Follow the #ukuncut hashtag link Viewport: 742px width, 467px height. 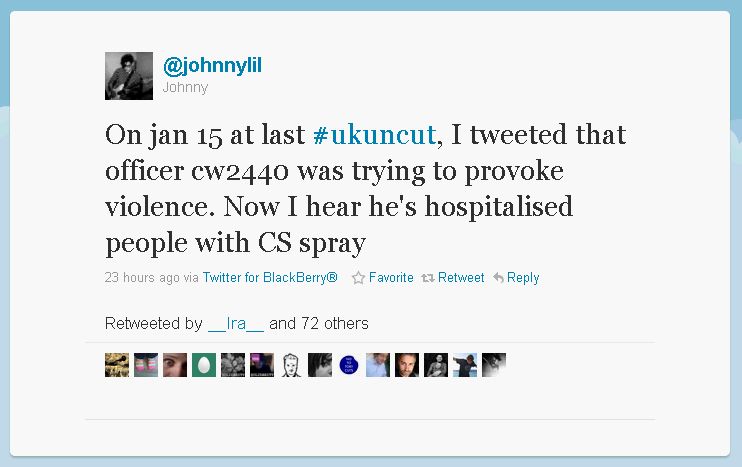point(374,134)
